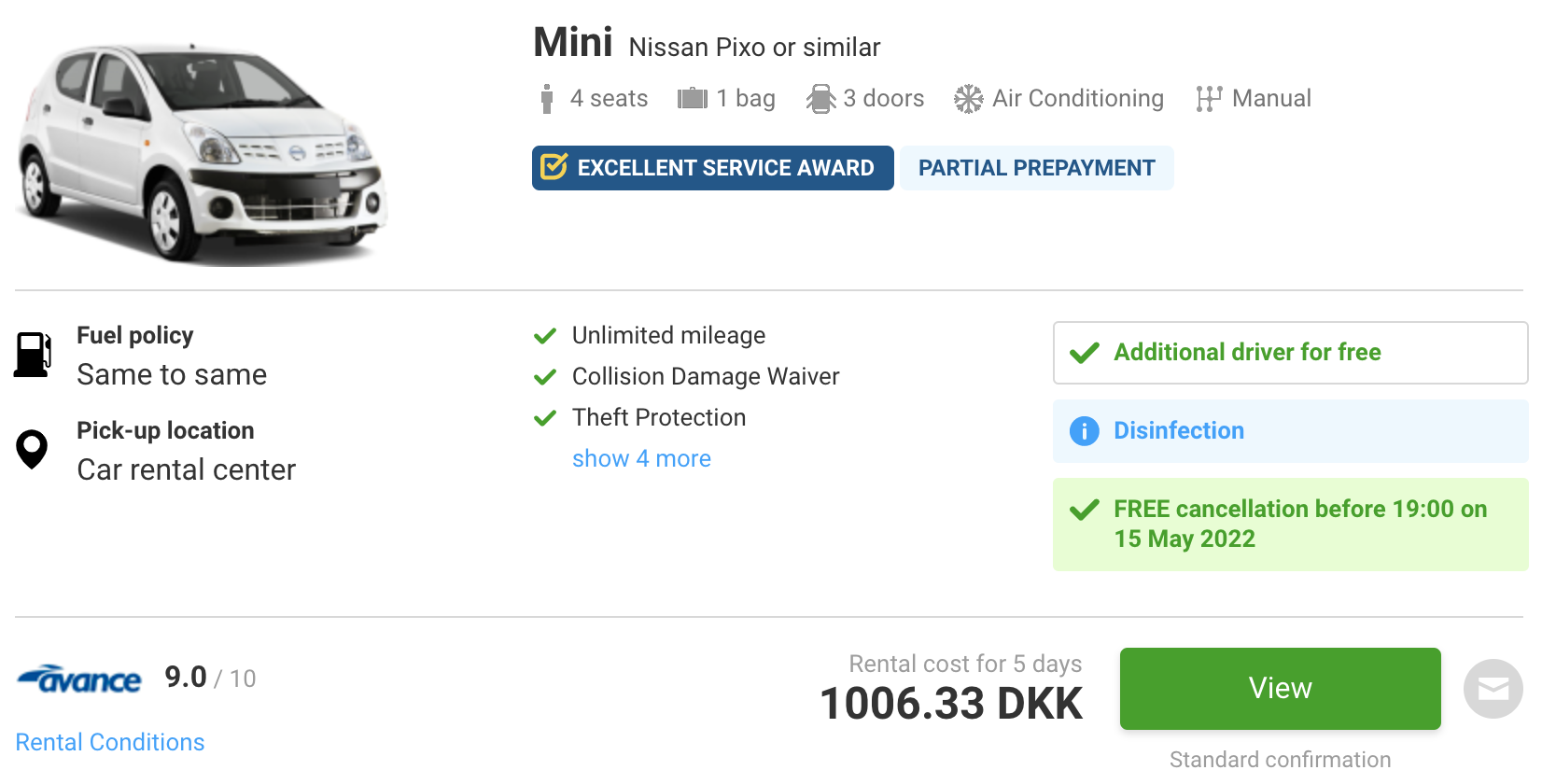The height and width of the screenshot is (784, 1542).
Task: Click the envelope email icon
Action: (x=1493, y=689)
